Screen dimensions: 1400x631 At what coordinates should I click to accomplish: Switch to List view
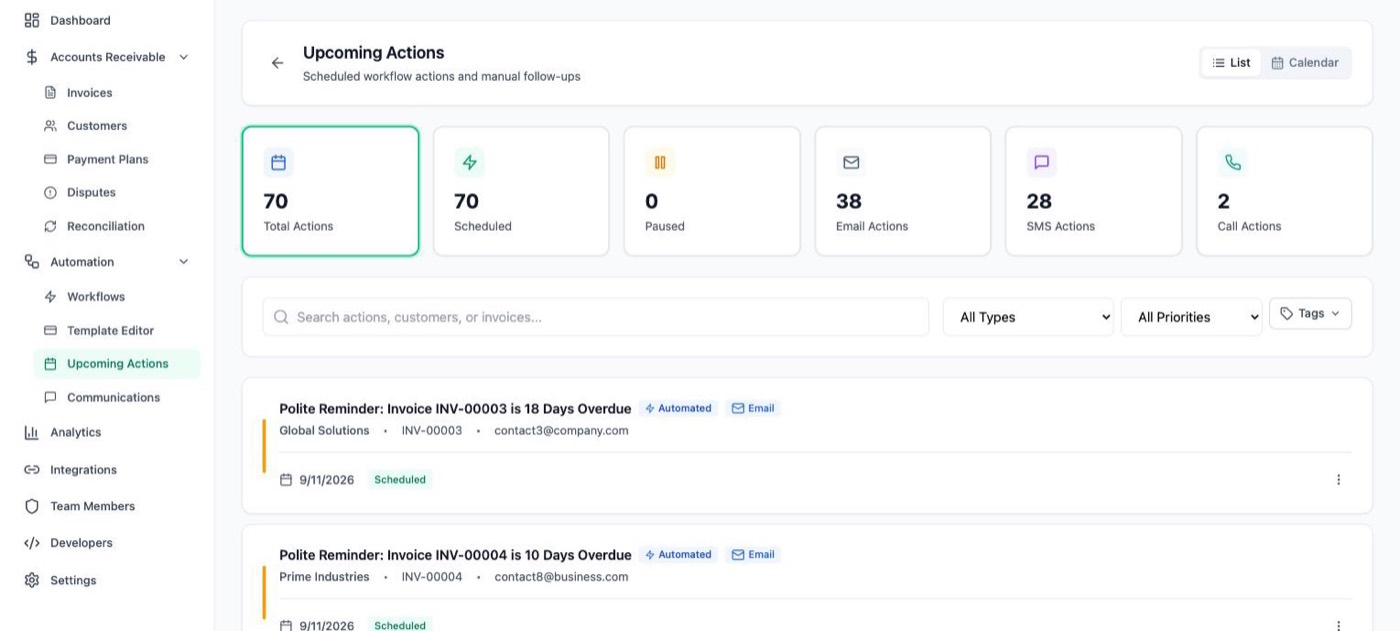click(1231, 62)
